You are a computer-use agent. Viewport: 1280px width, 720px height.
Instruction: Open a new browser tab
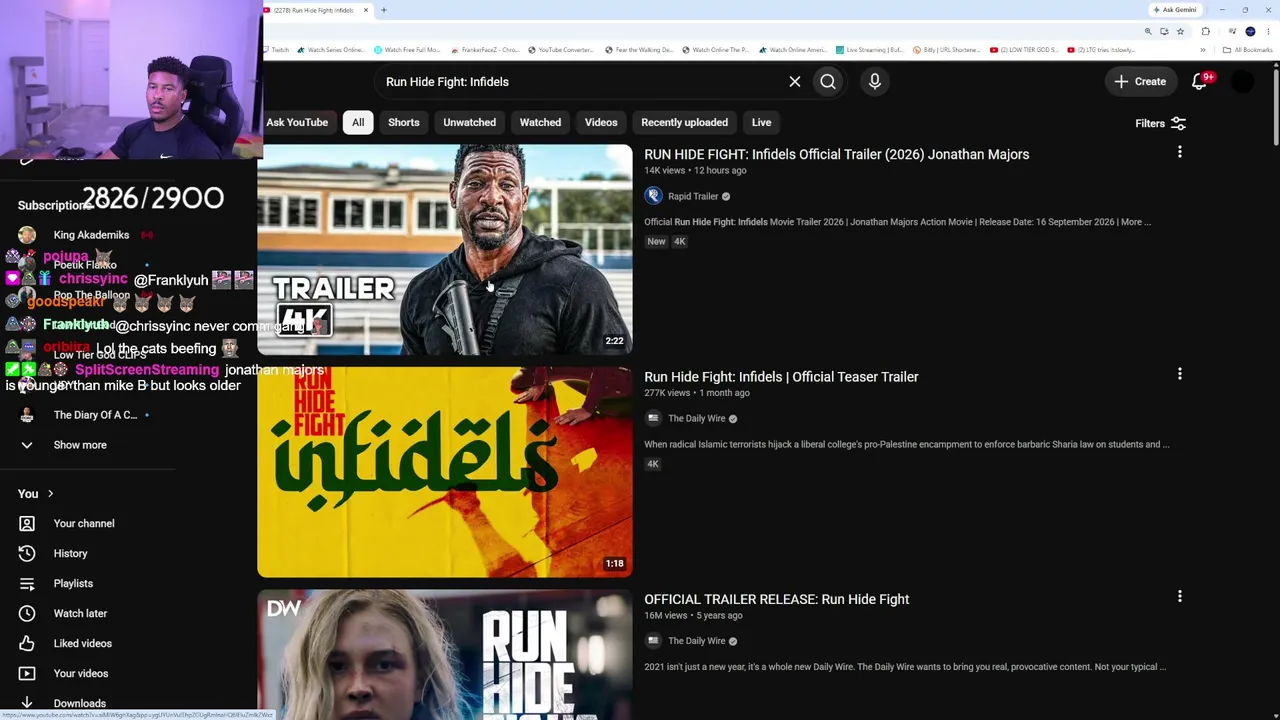click(384, 10)
